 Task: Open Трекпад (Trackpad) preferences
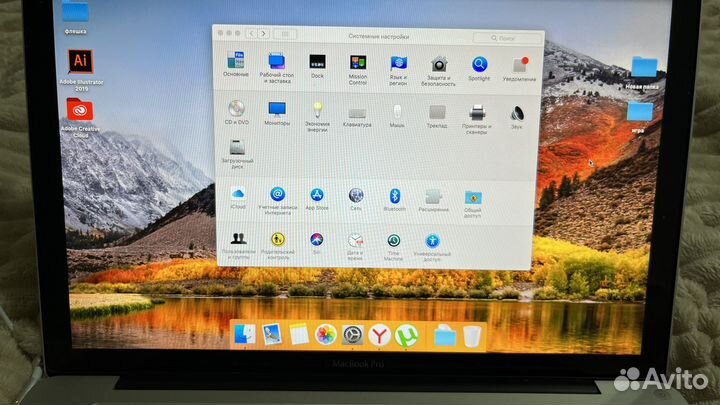[437, 112]
